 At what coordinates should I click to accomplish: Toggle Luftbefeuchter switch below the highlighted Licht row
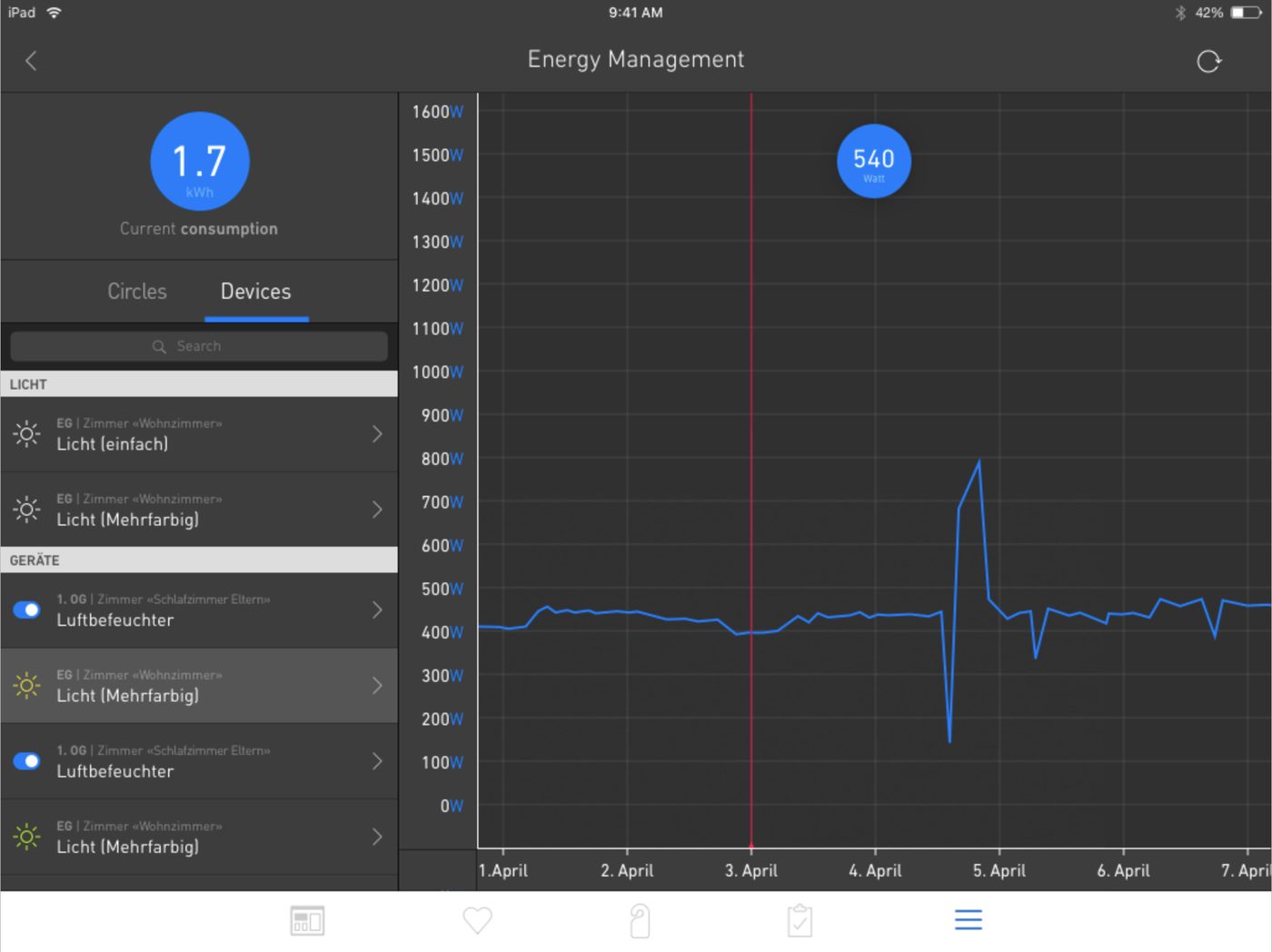pyautogui.click(x=27, y=761)
